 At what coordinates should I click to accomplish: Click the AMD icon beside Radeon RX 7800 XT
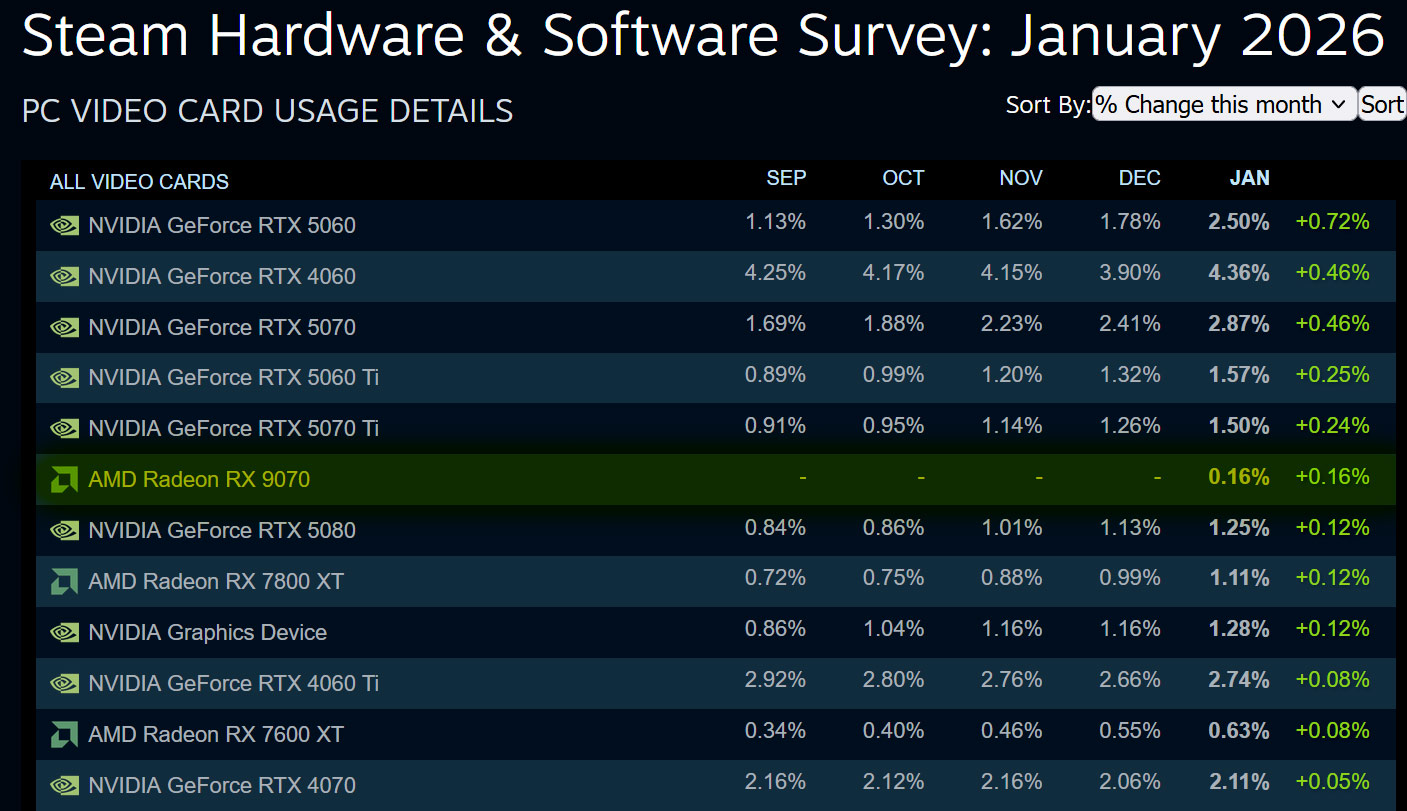63,580
